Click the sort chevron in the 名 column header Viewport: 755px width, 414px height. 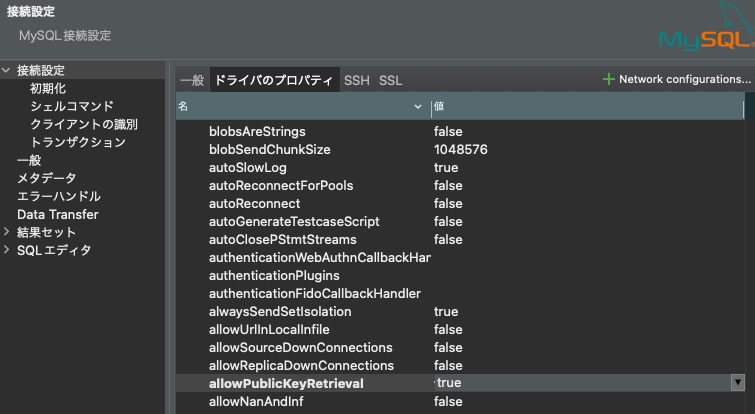(x=418, y=106)
